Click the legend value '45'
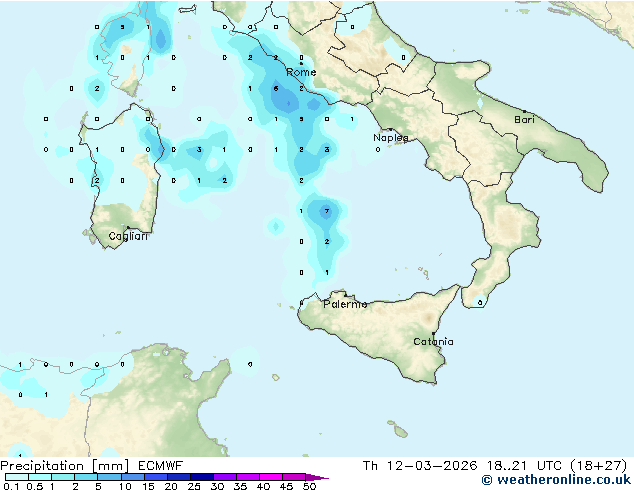The image size is (634, 490). point(286,486)
